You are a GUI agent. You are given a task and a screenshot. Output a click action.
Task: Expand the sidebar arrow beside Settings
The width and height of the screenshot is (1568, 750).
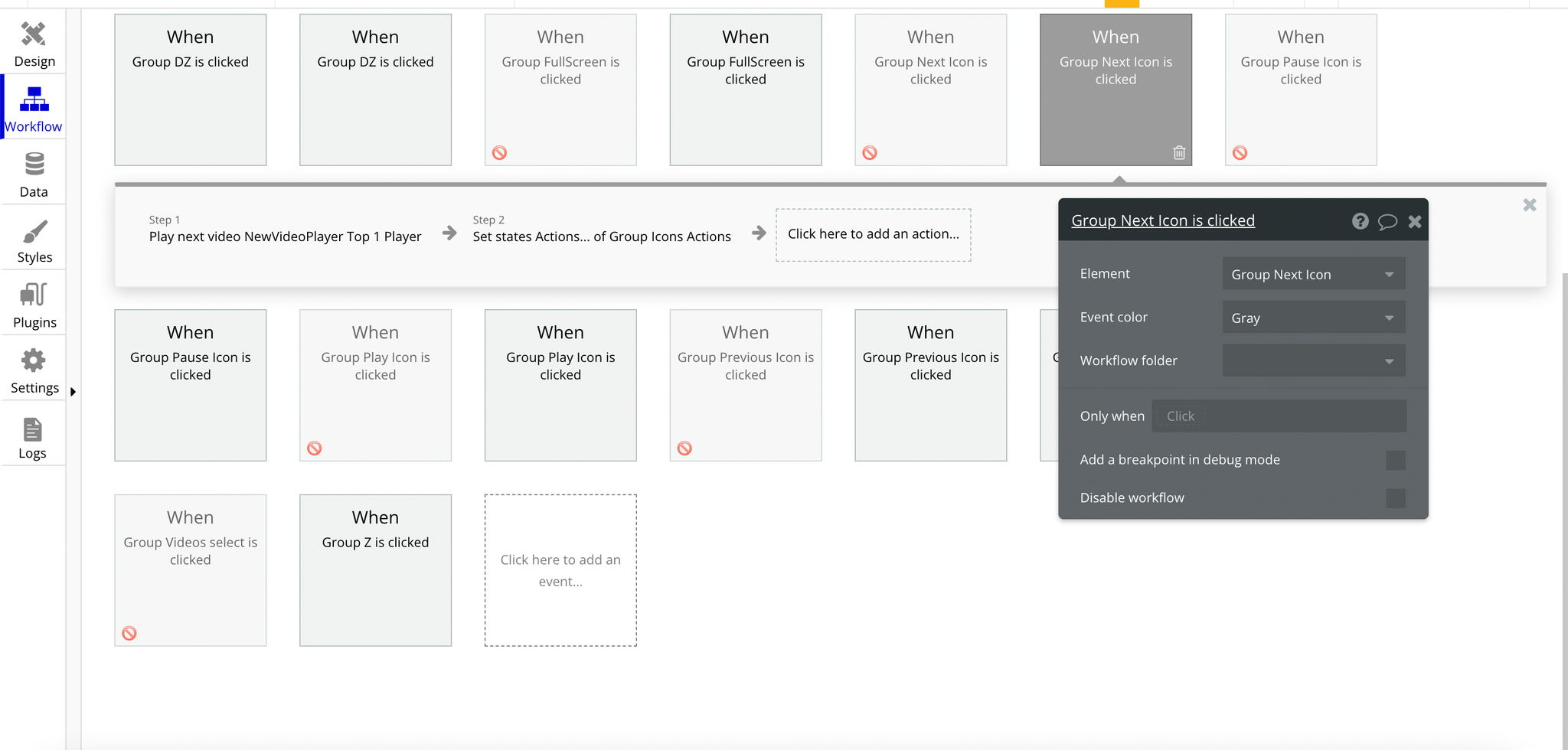pos(73,392)
